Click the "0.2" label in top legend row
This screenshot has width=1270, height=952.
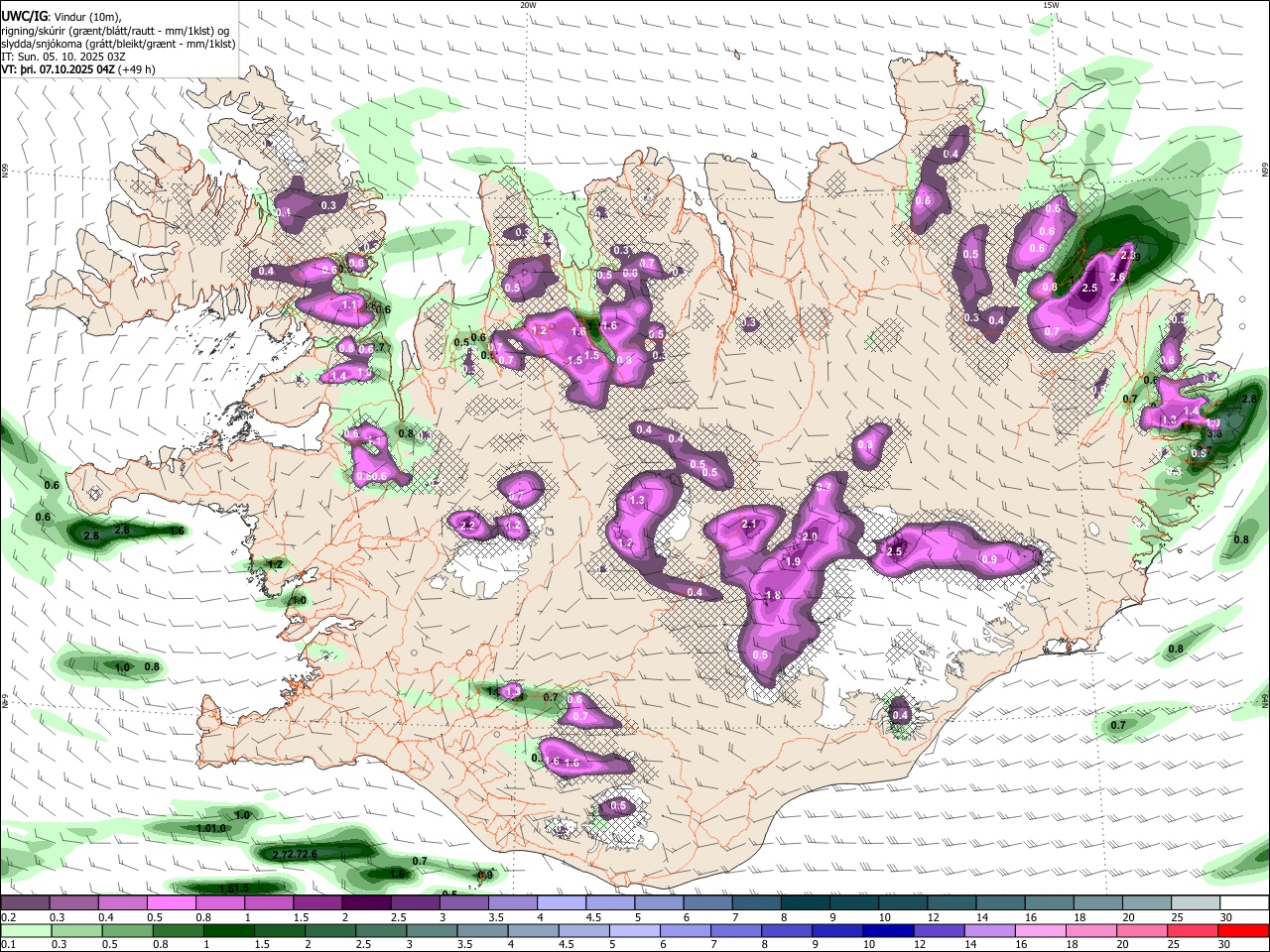[x=7, y=917]
